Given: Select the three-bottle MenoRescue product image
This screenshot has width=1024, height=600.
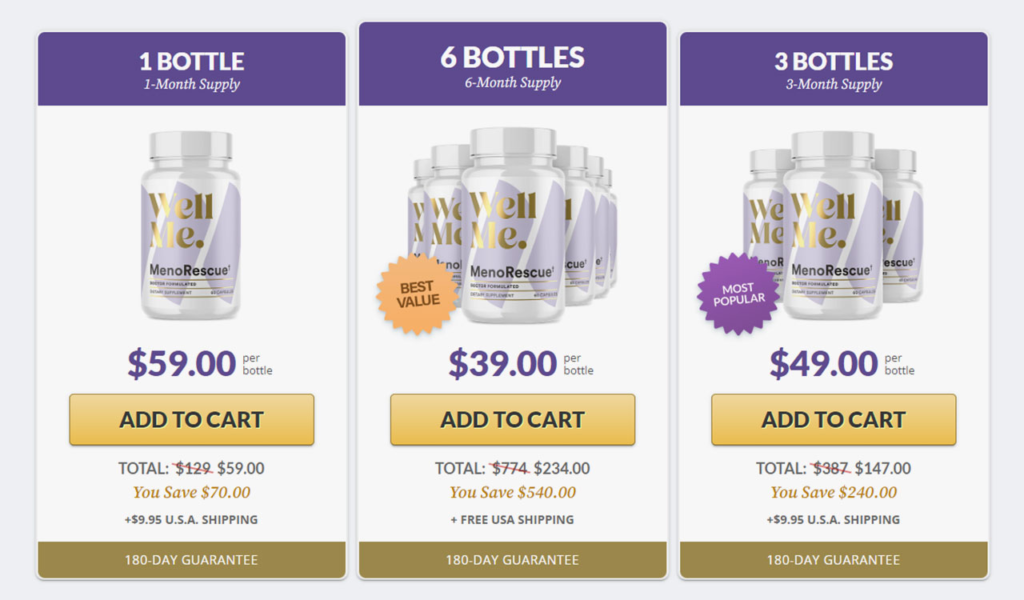Looking at the screenshot, I should coord(833,225).
